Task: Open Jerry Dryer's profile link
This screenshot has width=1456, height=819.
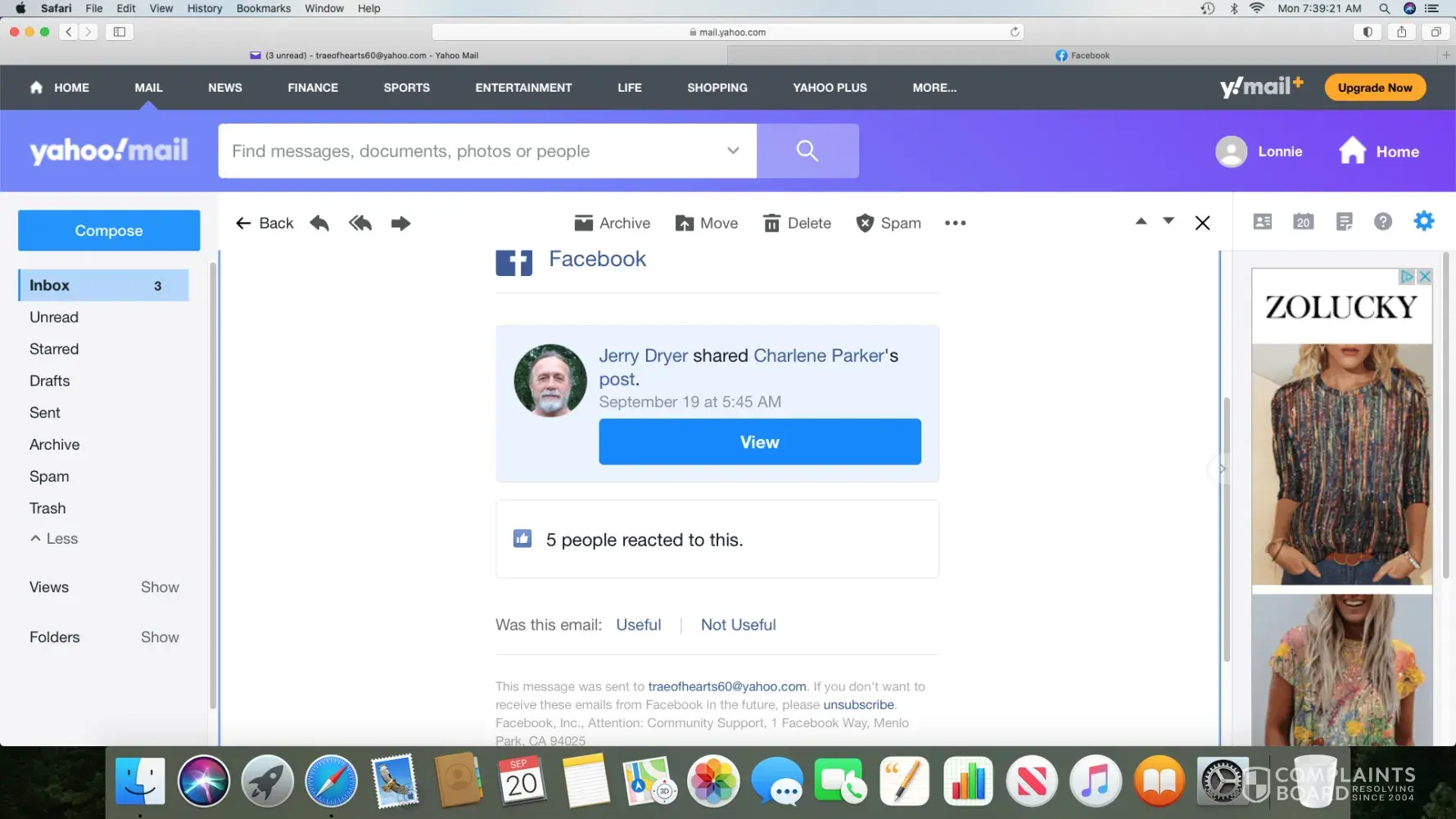Action: coord(644,355)
